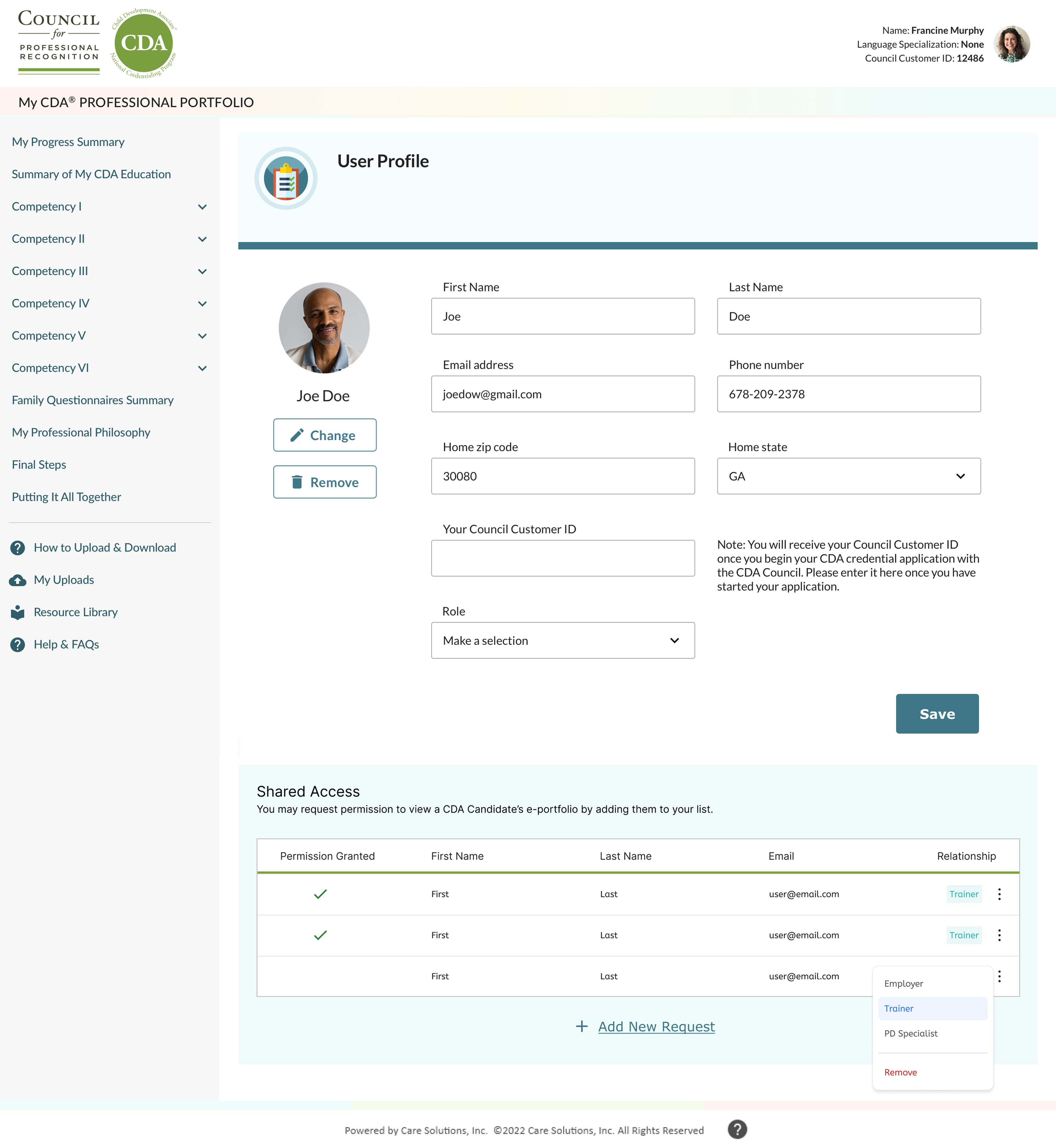Click the Resource Library book icon
Viewport: 1056px width, 1148px height.
click(18, 612)
